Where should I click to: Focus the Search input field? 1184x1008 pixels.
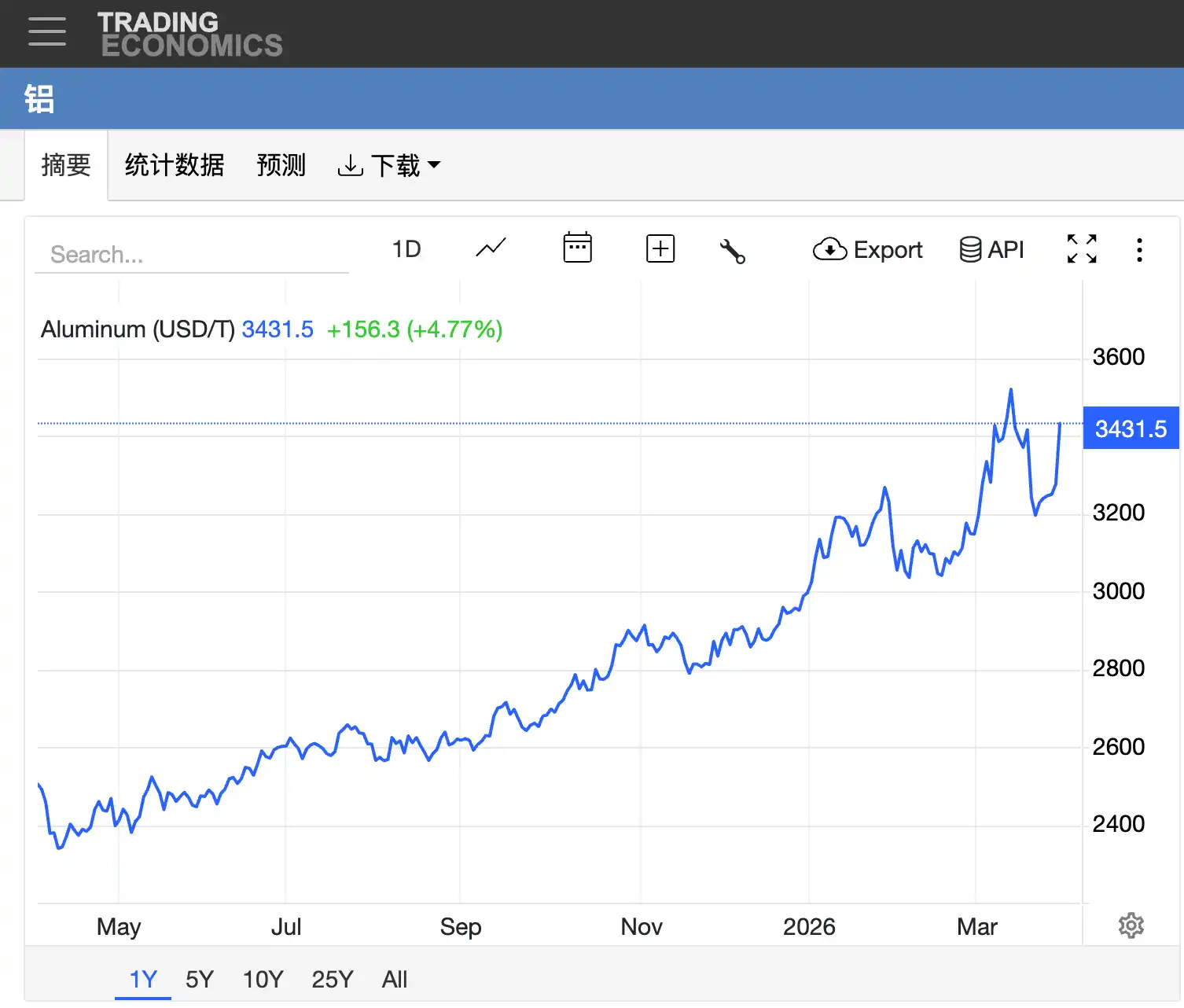(192, 255)
